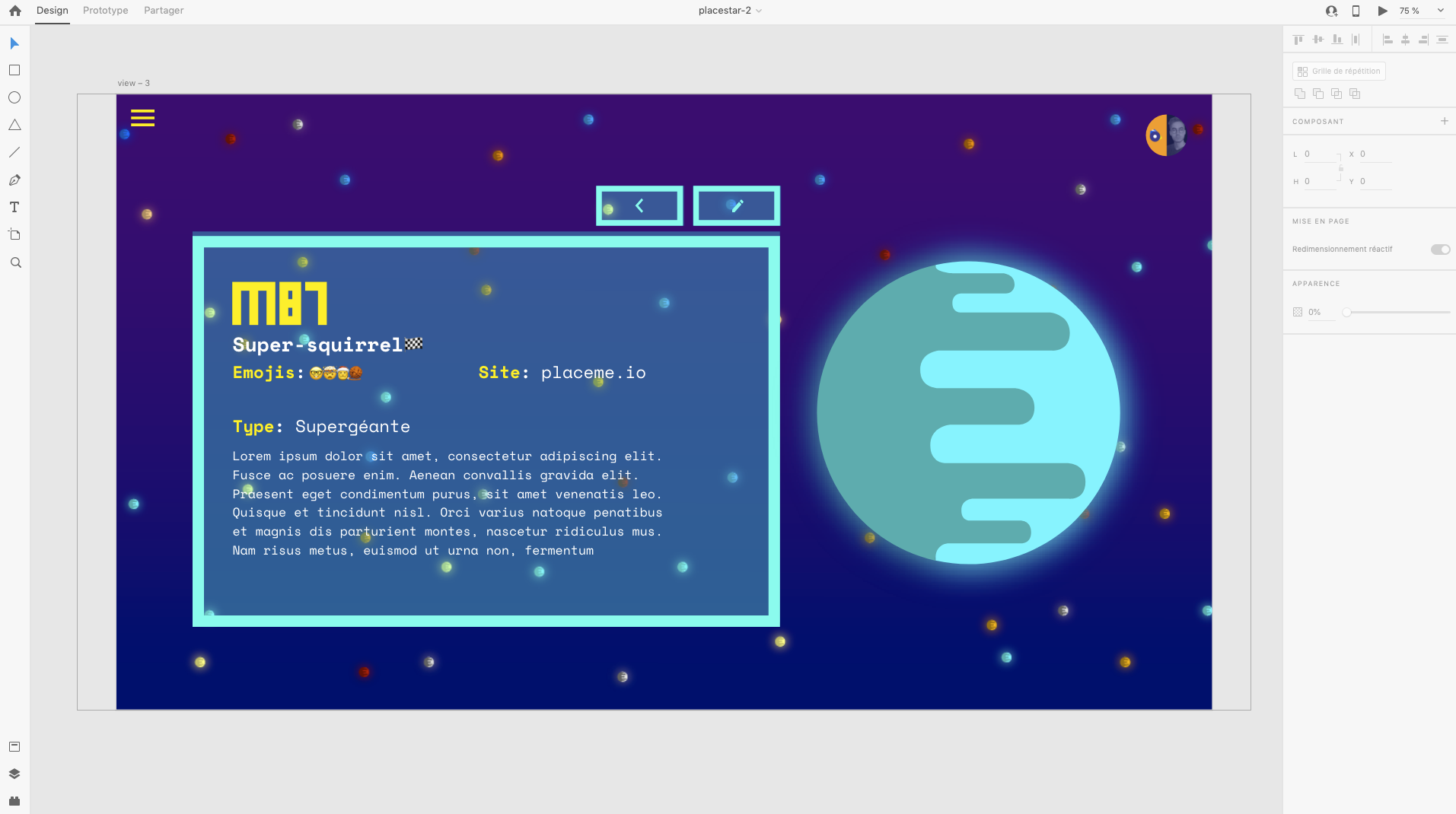Switch to the Design tab

(53, 11)
